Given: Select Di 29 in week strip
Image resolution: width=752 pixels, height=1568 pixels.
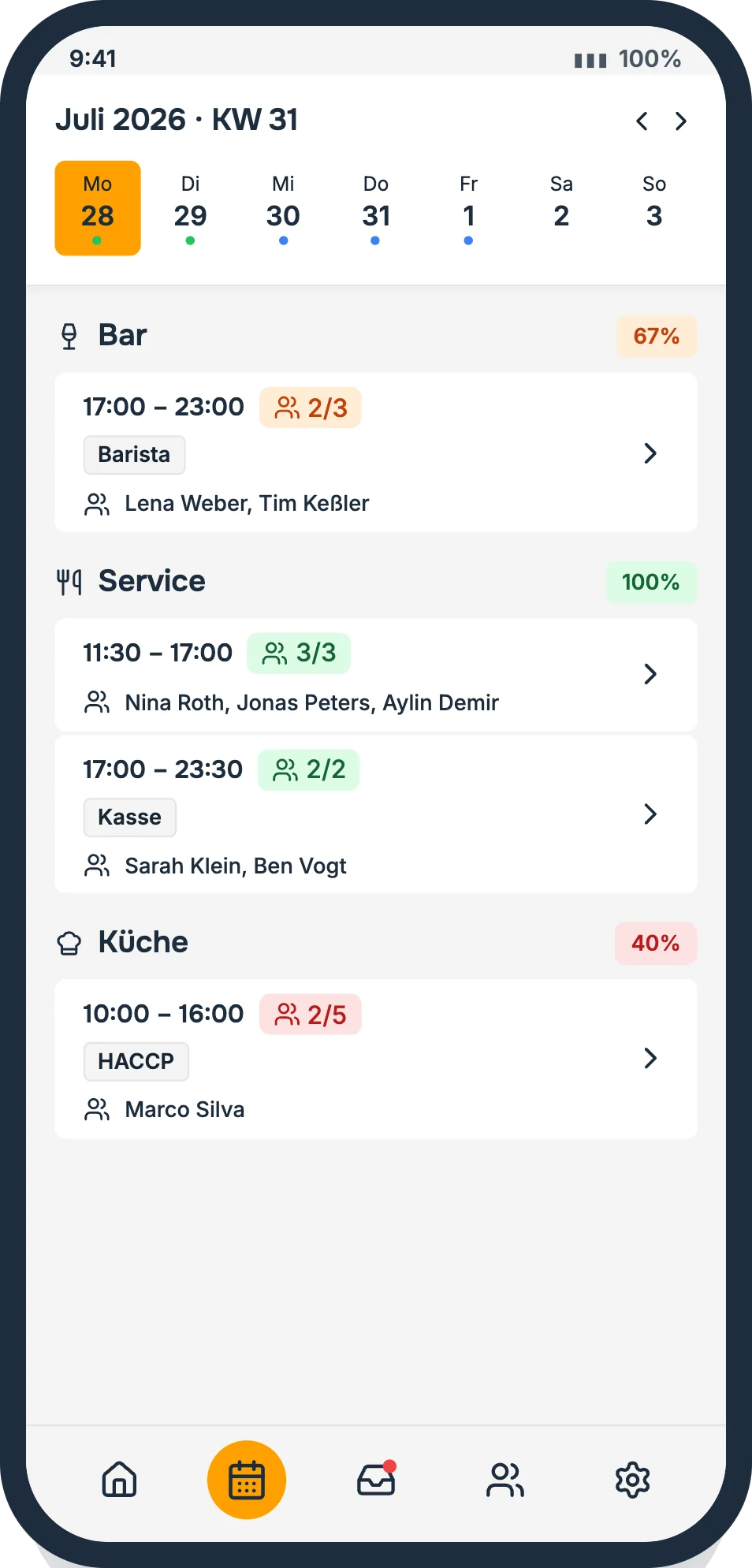Looking at the screenshot, I should (x=190, y=208).
